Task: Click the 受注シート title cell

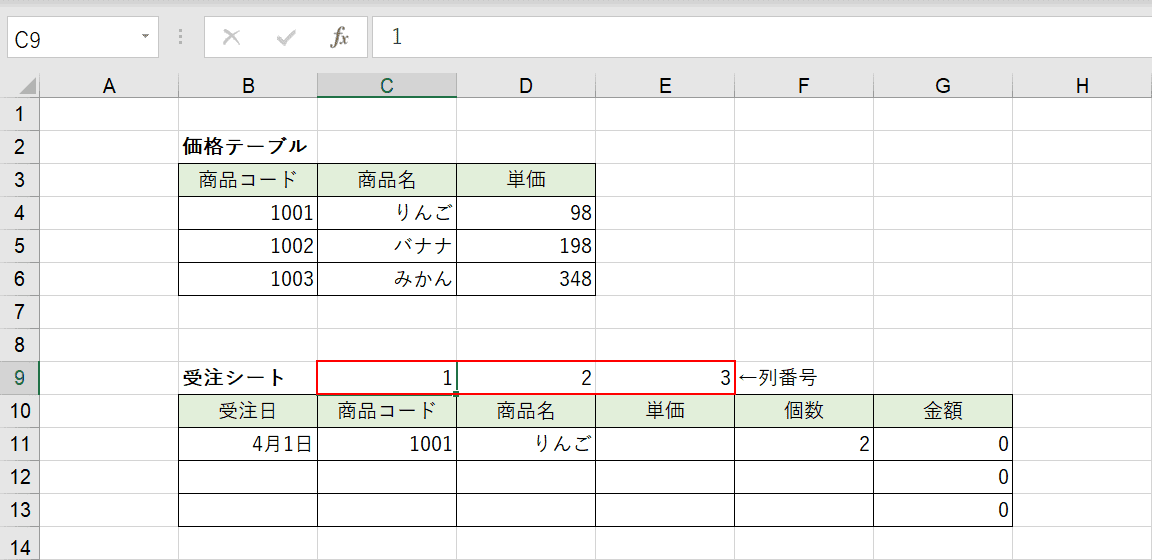Action: 248,378
